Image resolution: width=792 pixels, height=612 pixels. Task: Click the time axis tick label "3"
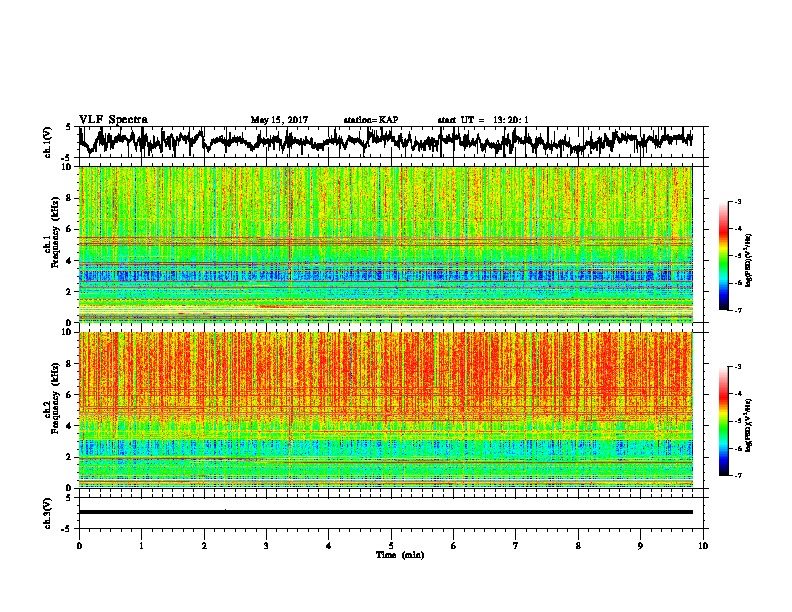[266, 546]
